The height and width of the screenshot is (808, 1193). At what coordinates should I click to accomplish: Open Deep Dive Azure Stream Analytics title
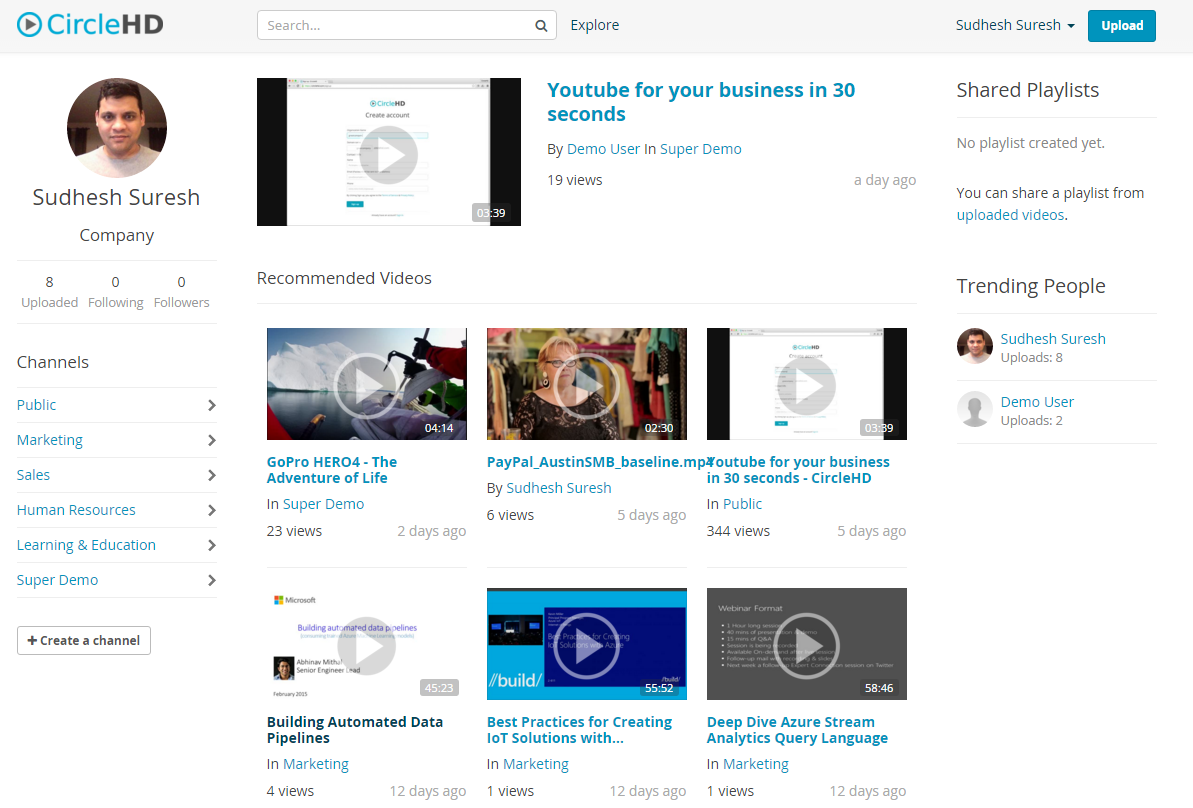click(x=797, y=730)
